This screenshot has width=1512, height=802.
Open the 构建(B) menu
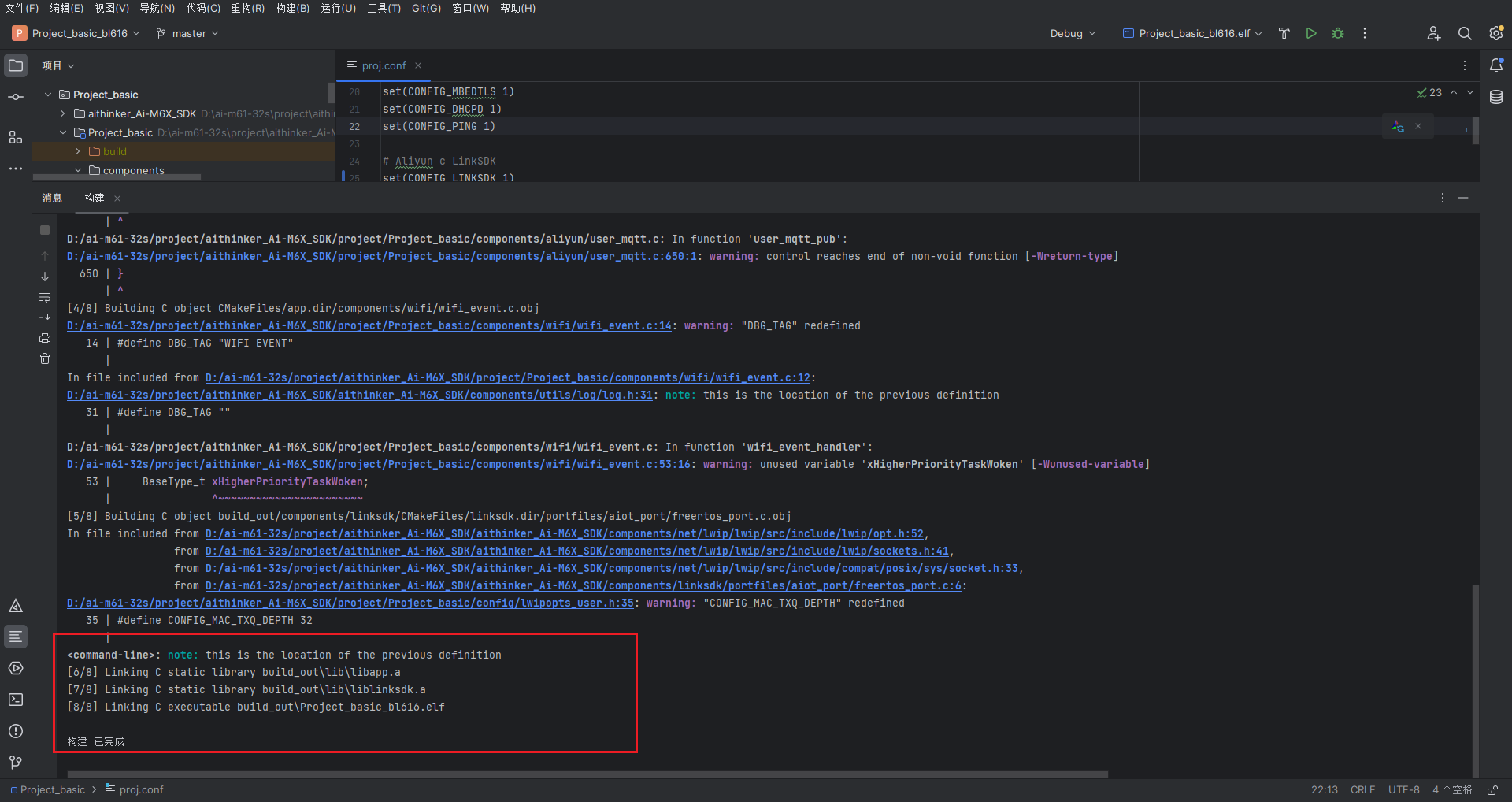pyautogui.click(x=292, y=8)
